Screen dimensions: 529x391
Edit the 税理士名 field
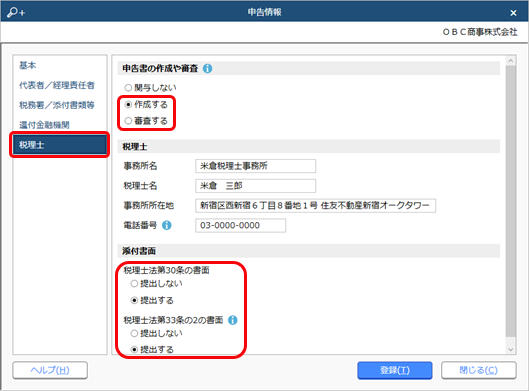[255, 186]
